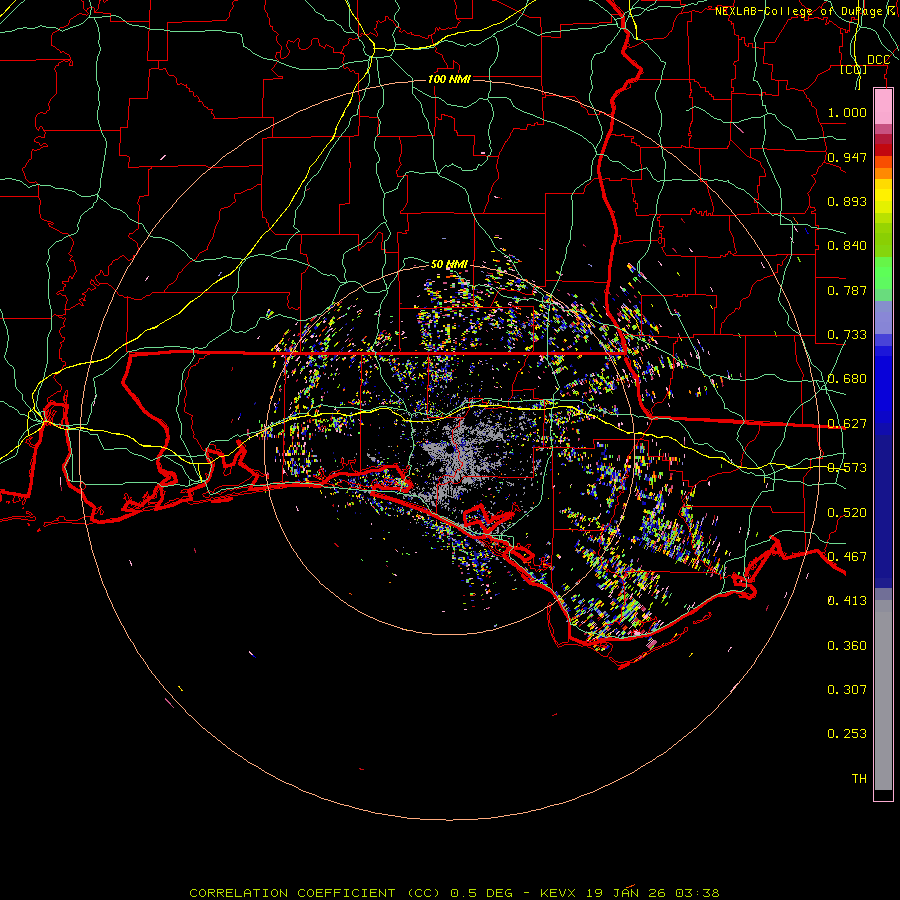Click the 03:38 timestamp in the caption
The width and height of the screenshot is (900, 900).
pyautogui.click(x=697, y=893)
